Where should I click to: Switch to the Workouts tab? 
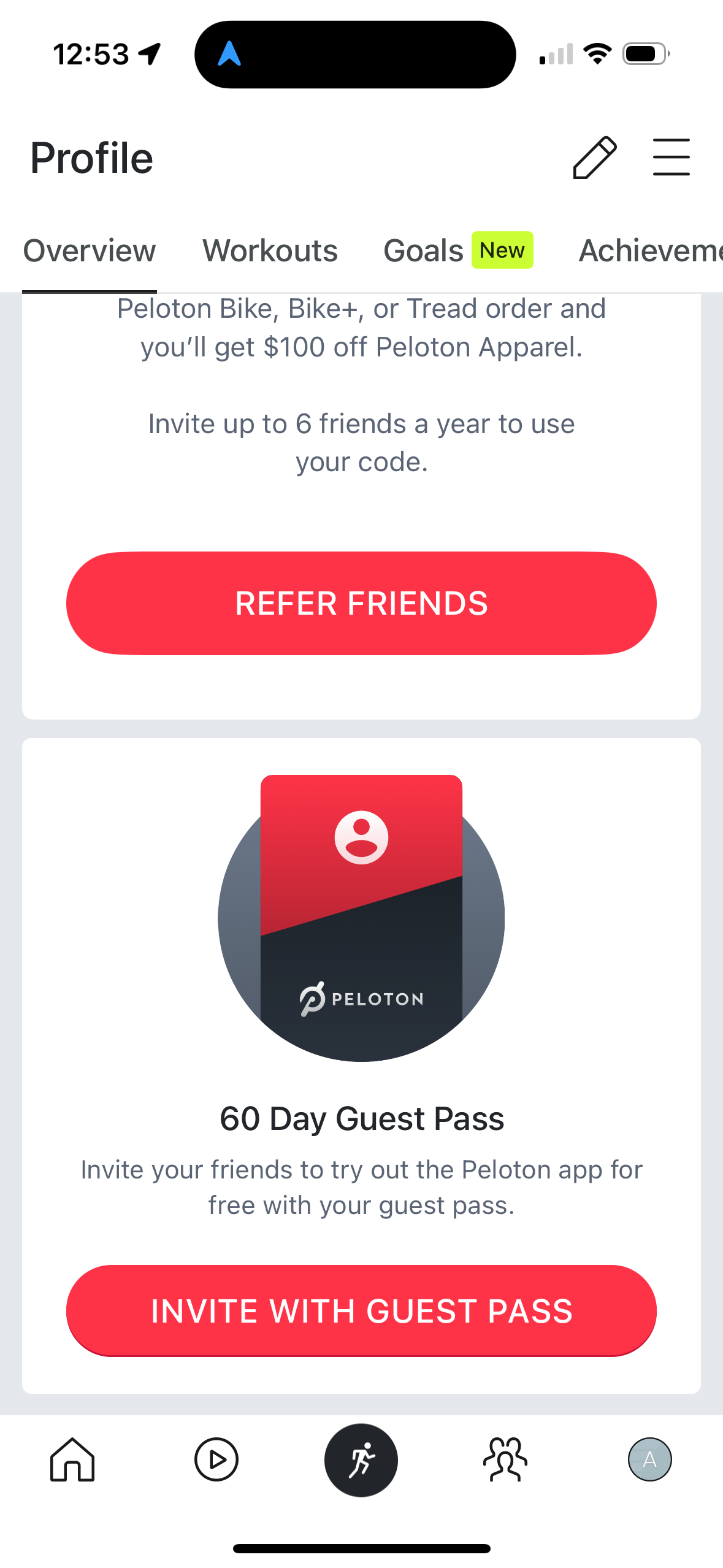(270, 251)
